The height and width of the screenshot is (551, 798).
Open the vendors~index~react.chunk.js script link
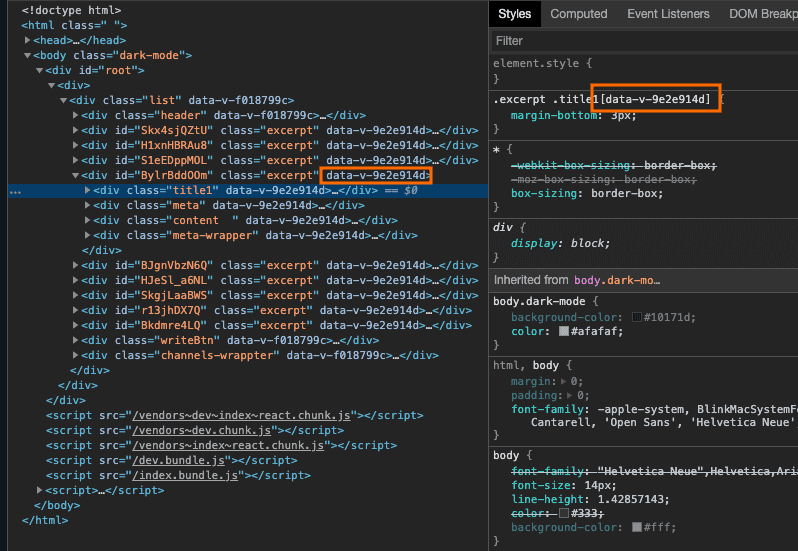click(x=228, y=445)
